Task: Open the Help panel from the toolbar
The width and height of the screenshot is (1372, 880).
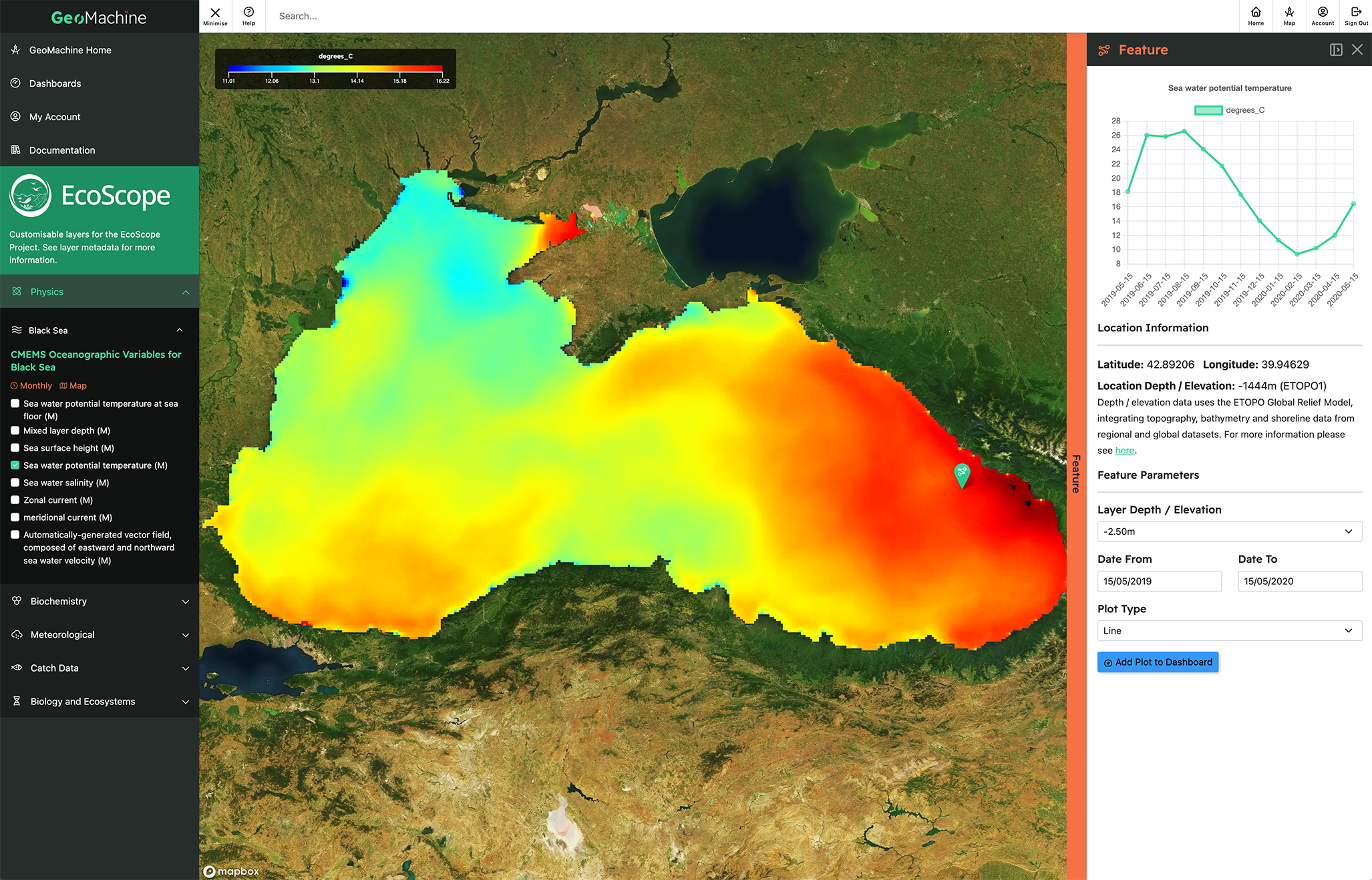Action: (248, 15)
